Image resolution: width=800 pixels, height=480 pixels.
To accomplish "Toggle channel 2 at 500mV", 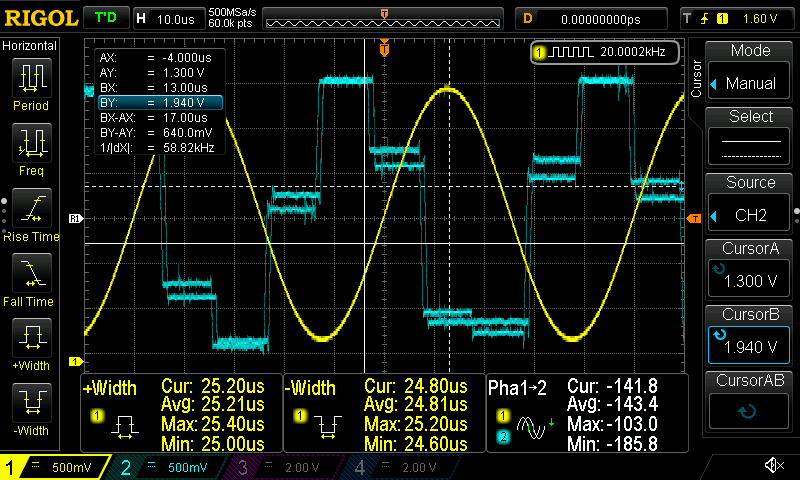I will click(x=168, y=467).
